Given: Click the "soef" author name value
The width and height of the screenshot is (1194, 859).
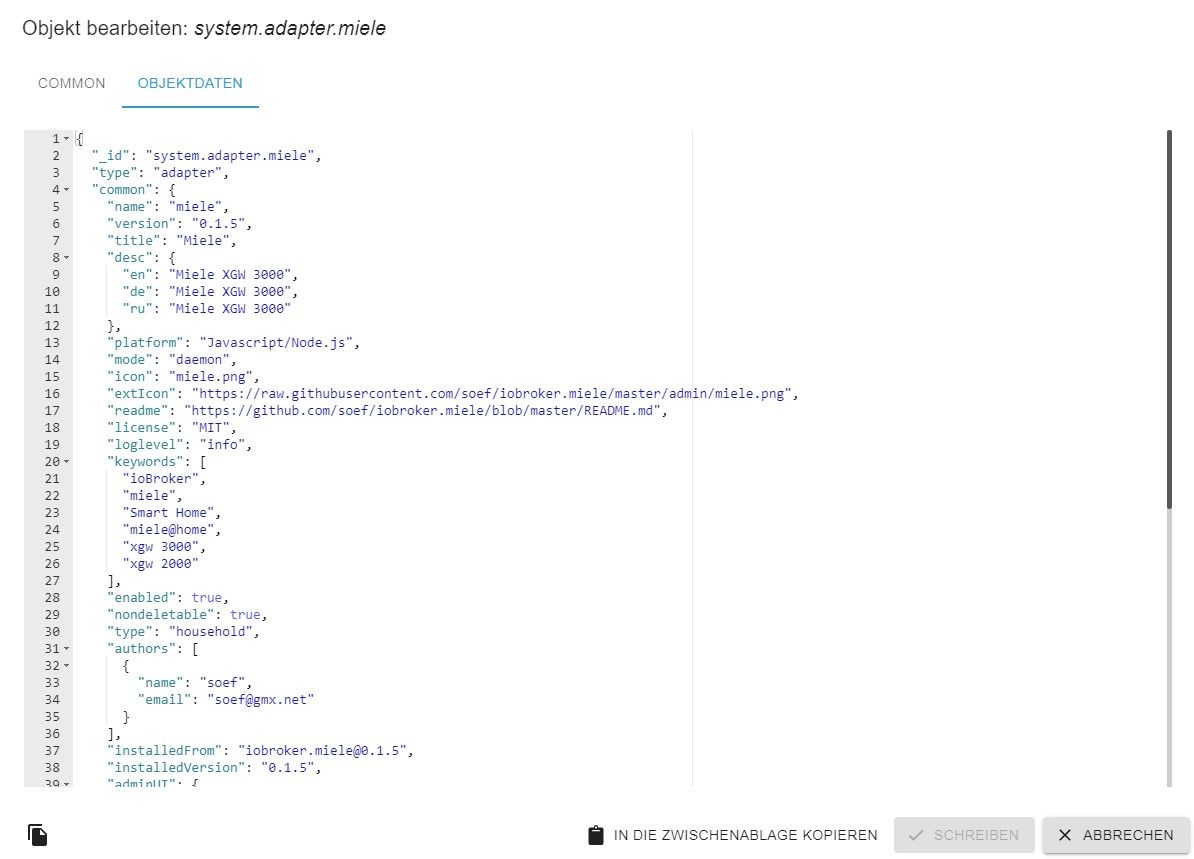Looking at the screenshot, I should 222,682.
